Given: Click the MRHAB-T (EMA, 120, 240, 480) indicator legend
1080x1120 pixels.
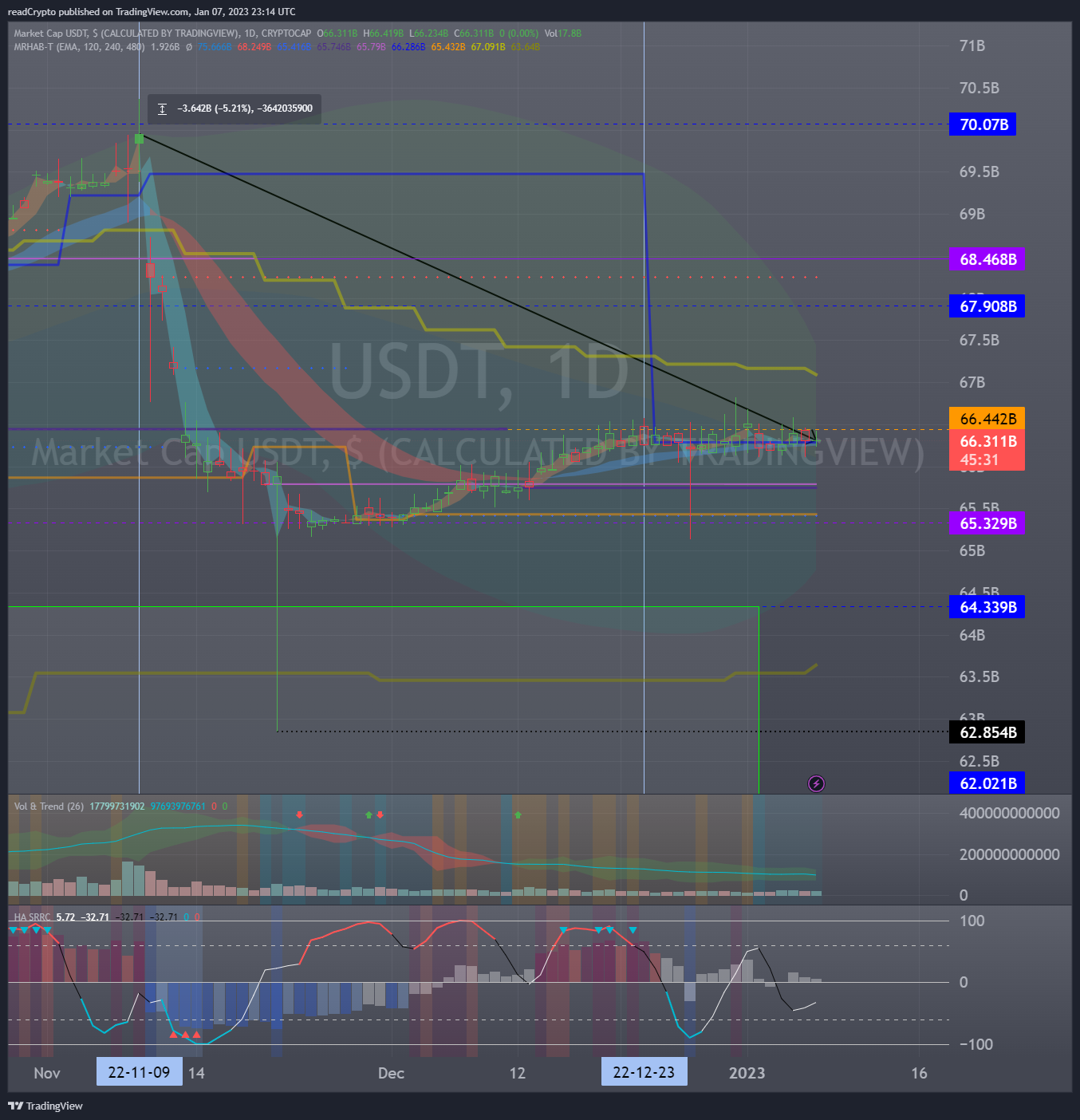Looking at the screenshot, I should pyautogui.click(x=79, y=47).
